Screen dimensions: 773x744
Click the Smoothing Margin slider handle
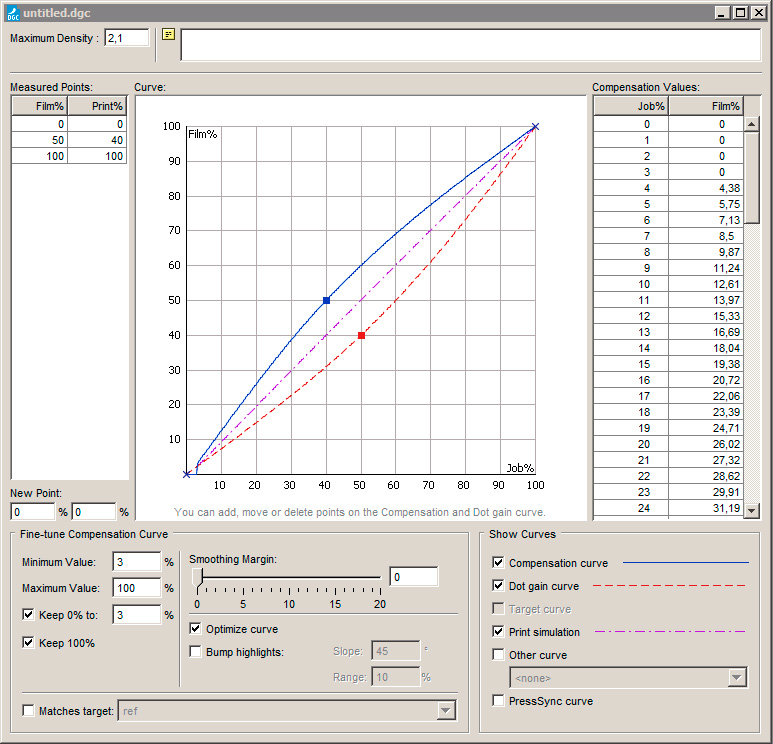click(198, 578)
